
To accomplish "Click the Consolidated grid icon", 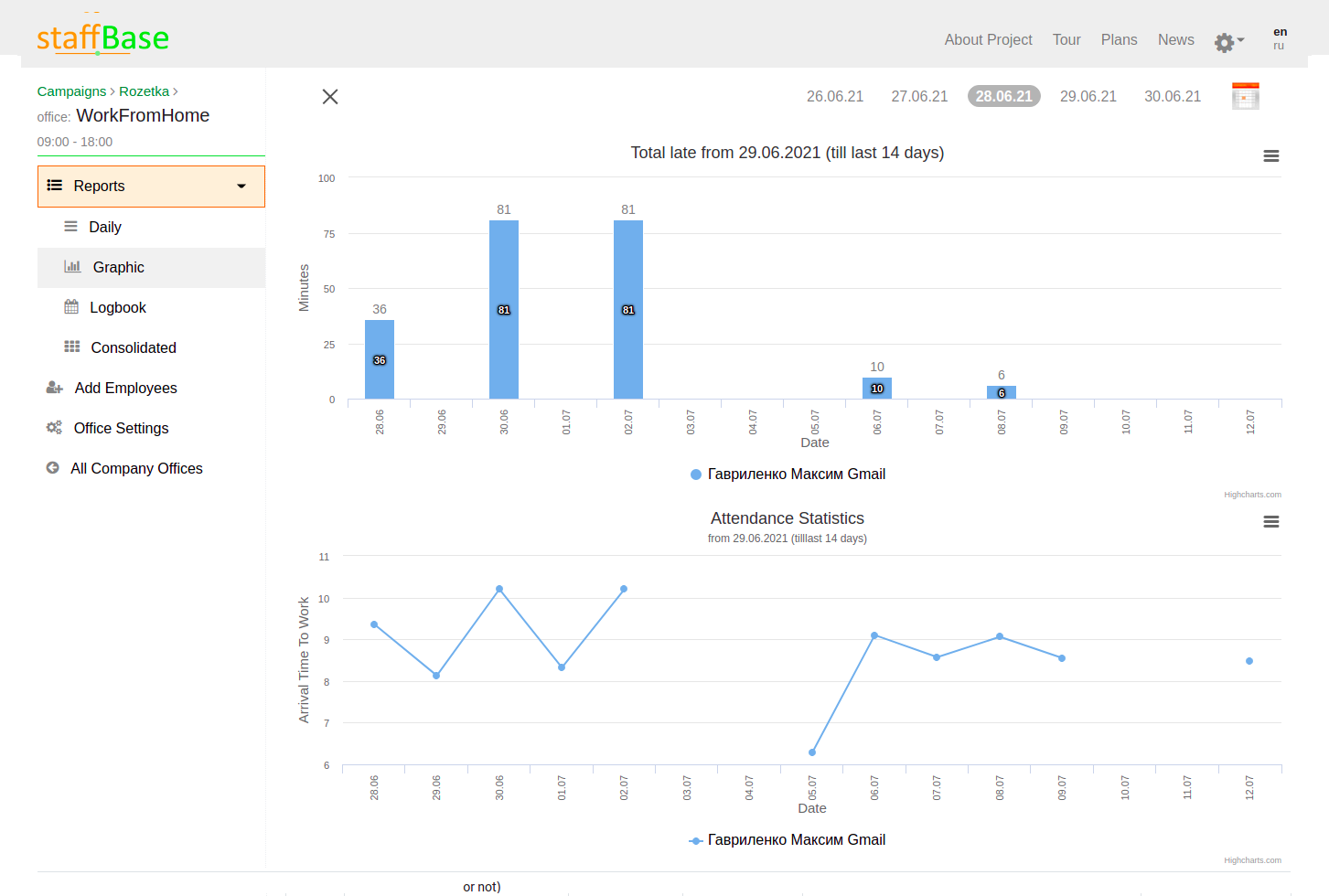I will click(x=72, y=347).
